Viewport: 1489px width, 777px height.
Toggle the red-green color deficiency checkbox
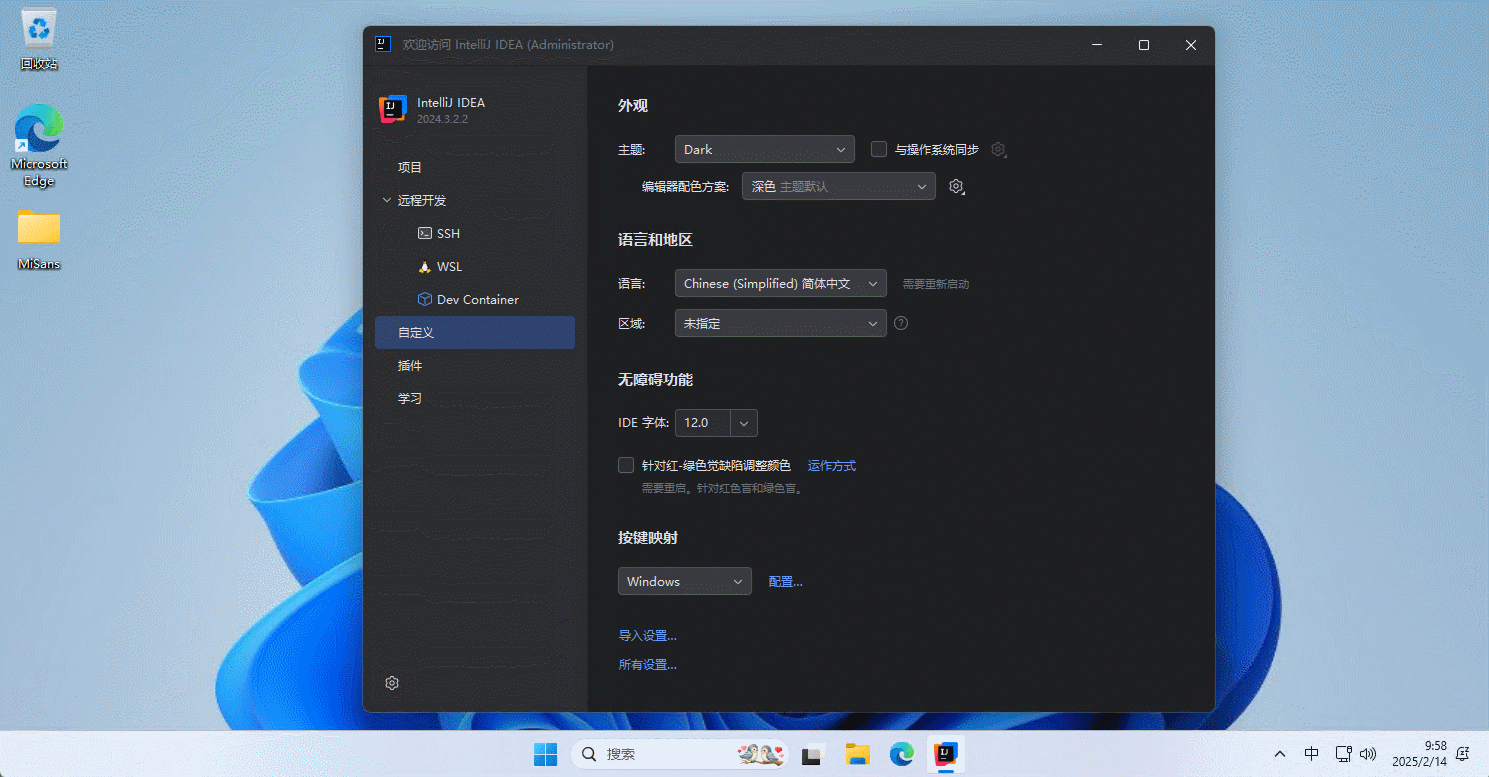click(x=626, y=465)
